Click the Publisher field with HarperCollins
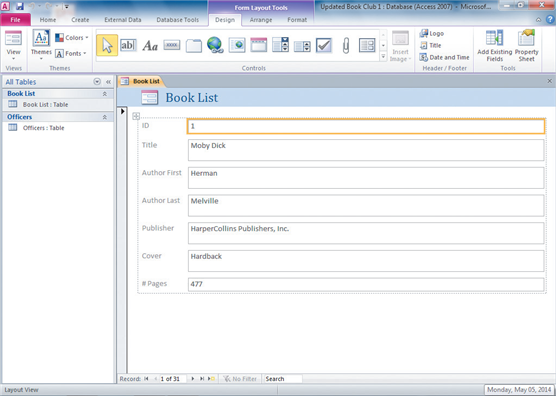Image resolution: width=556 pixels, height=396 pixels. pyautogui.click(x=366, y=233)
